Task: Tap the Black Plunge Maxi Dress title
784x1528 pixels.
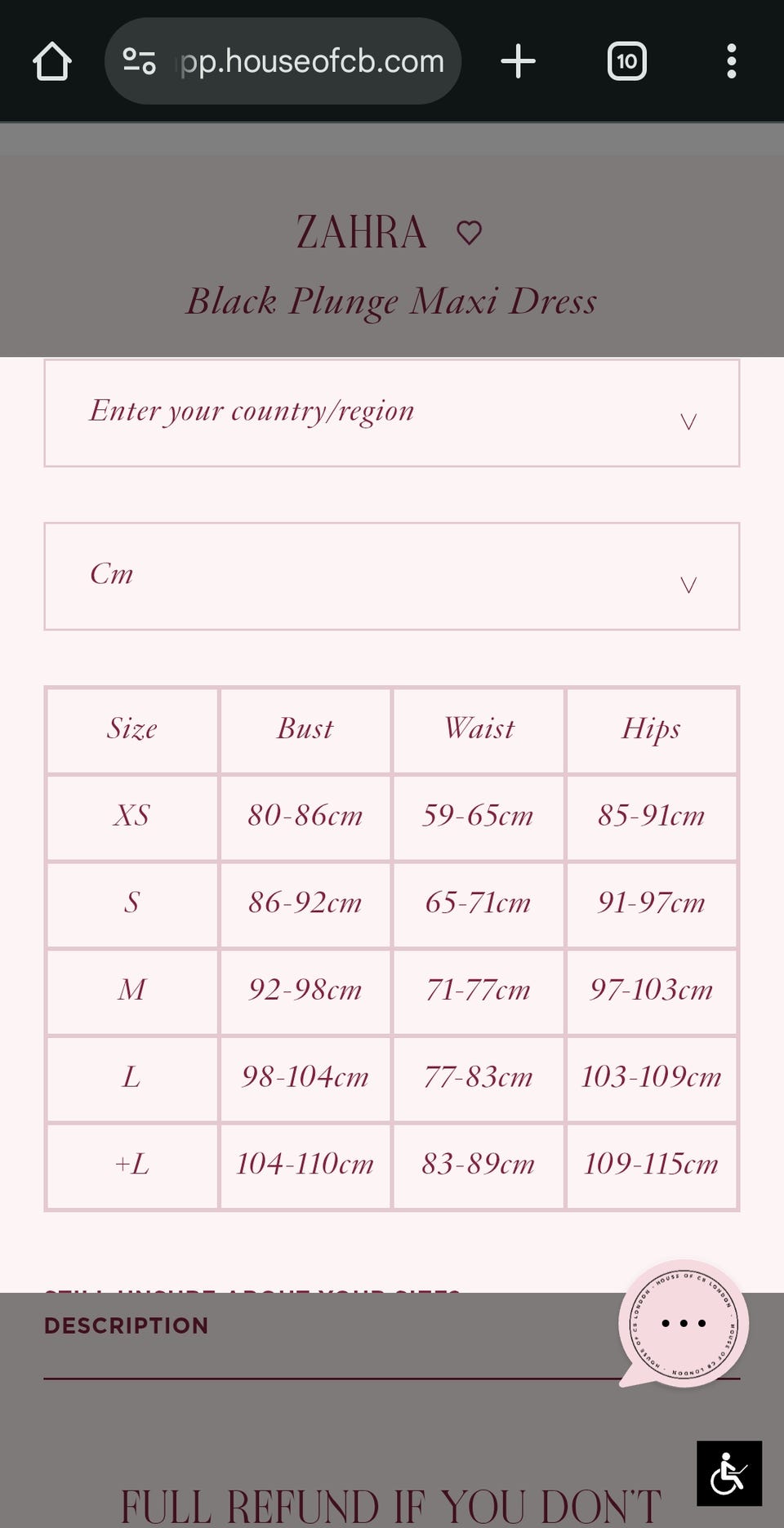Action: pyautogui.click(x=392, y=301)
